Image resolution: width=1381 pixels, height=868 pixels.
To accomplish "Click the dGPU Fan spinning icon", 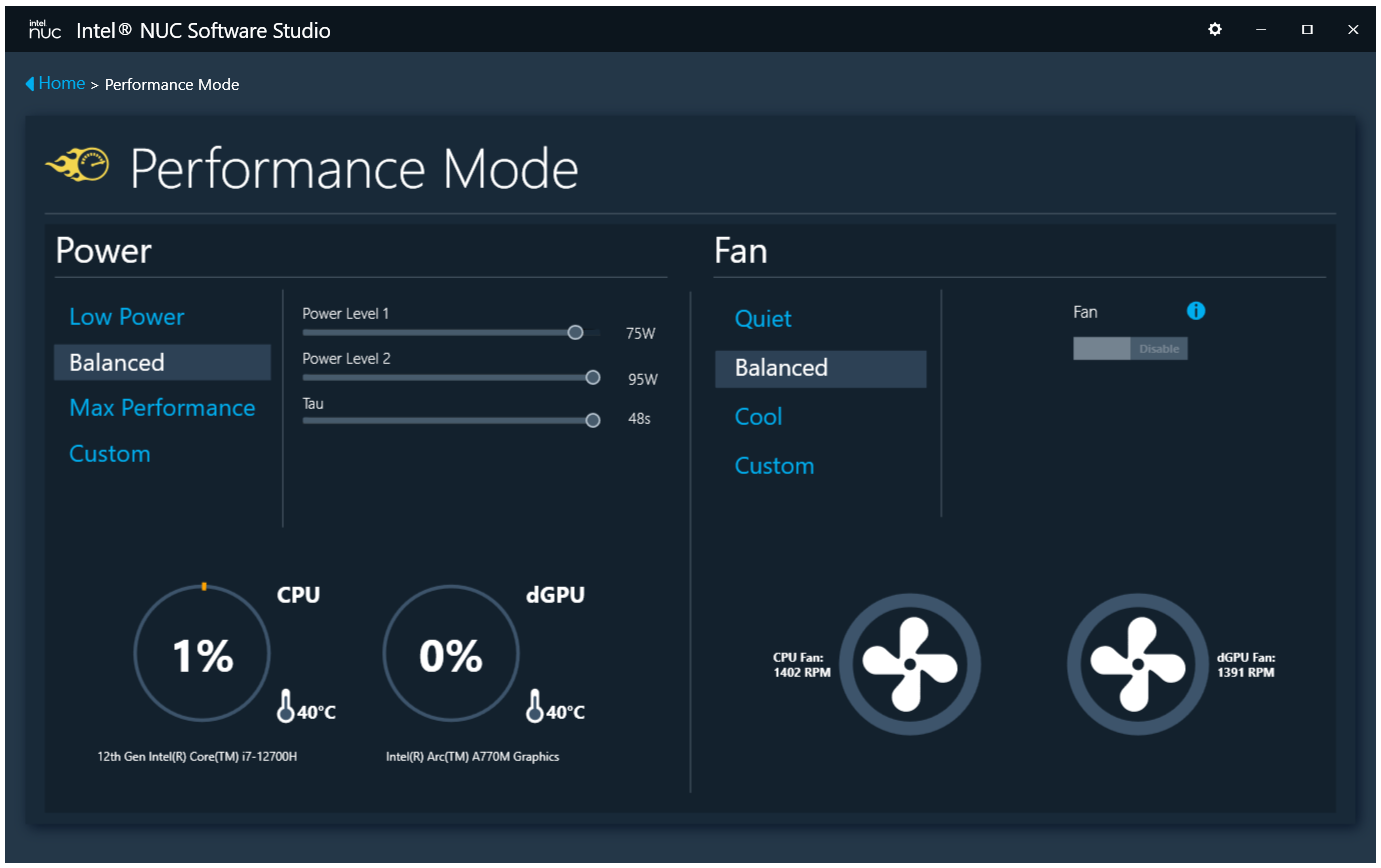I will pos(1138,664).
